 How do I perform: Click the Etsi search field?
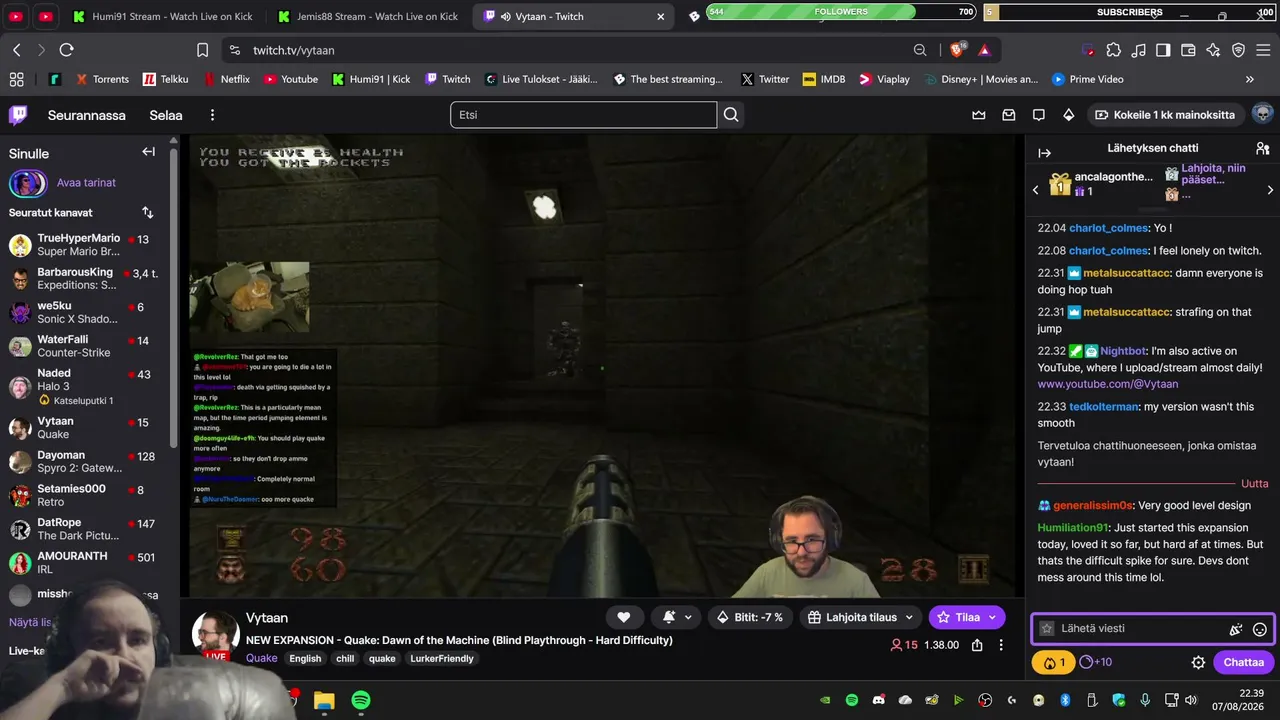[x=583, y=115]
